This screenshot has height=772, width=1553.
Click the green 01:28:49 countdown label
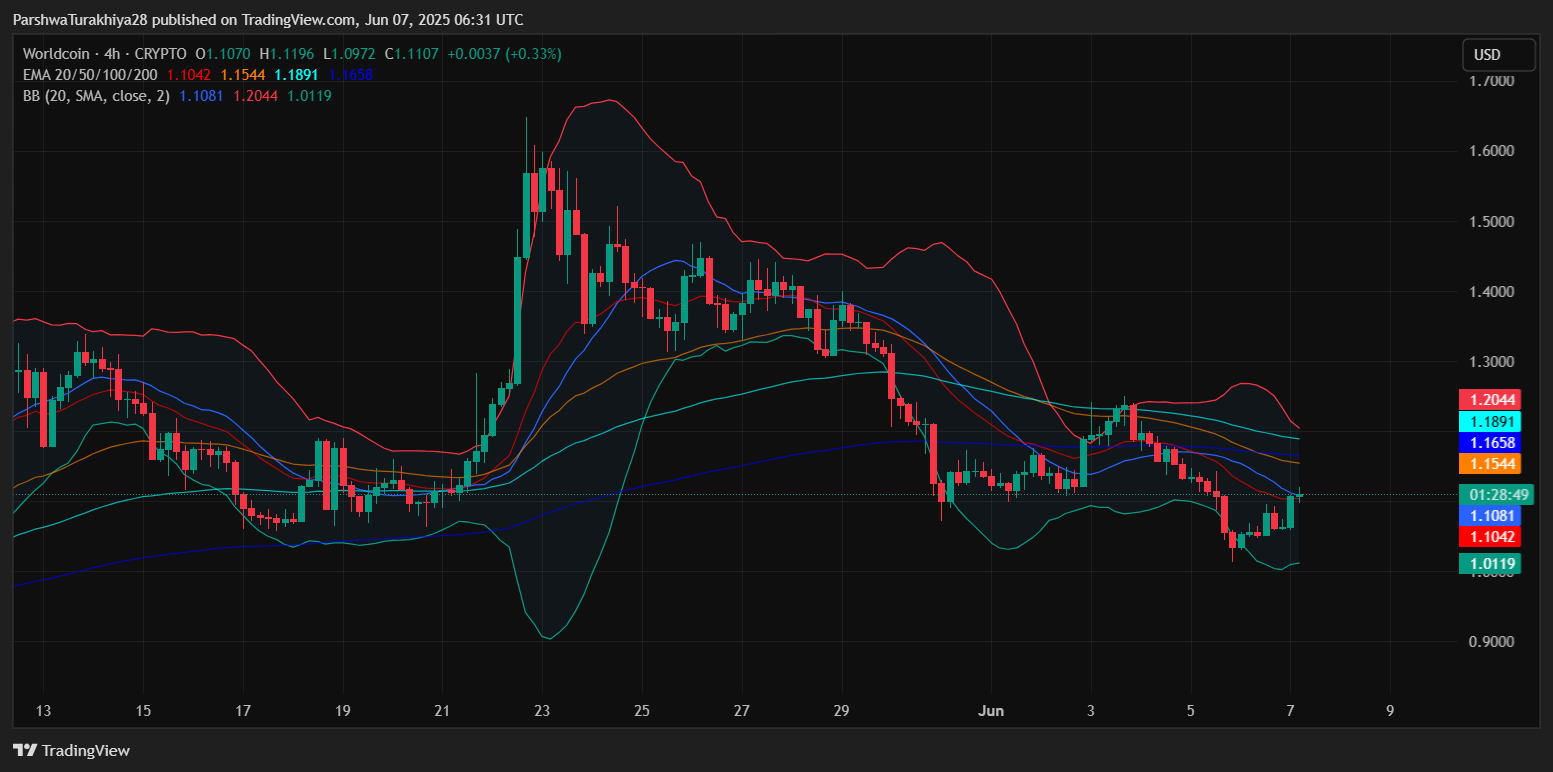1494,495
